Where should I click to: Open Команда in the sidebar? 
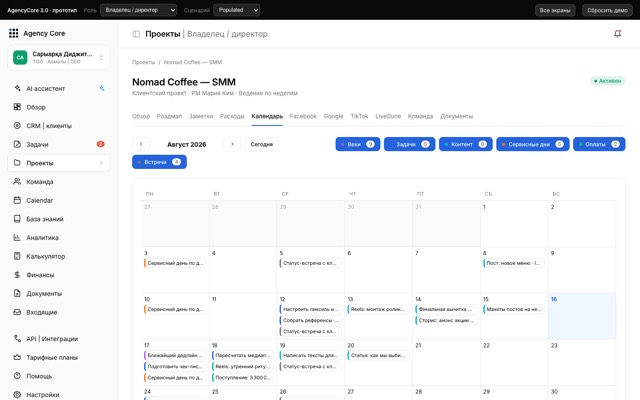point(58,182)
